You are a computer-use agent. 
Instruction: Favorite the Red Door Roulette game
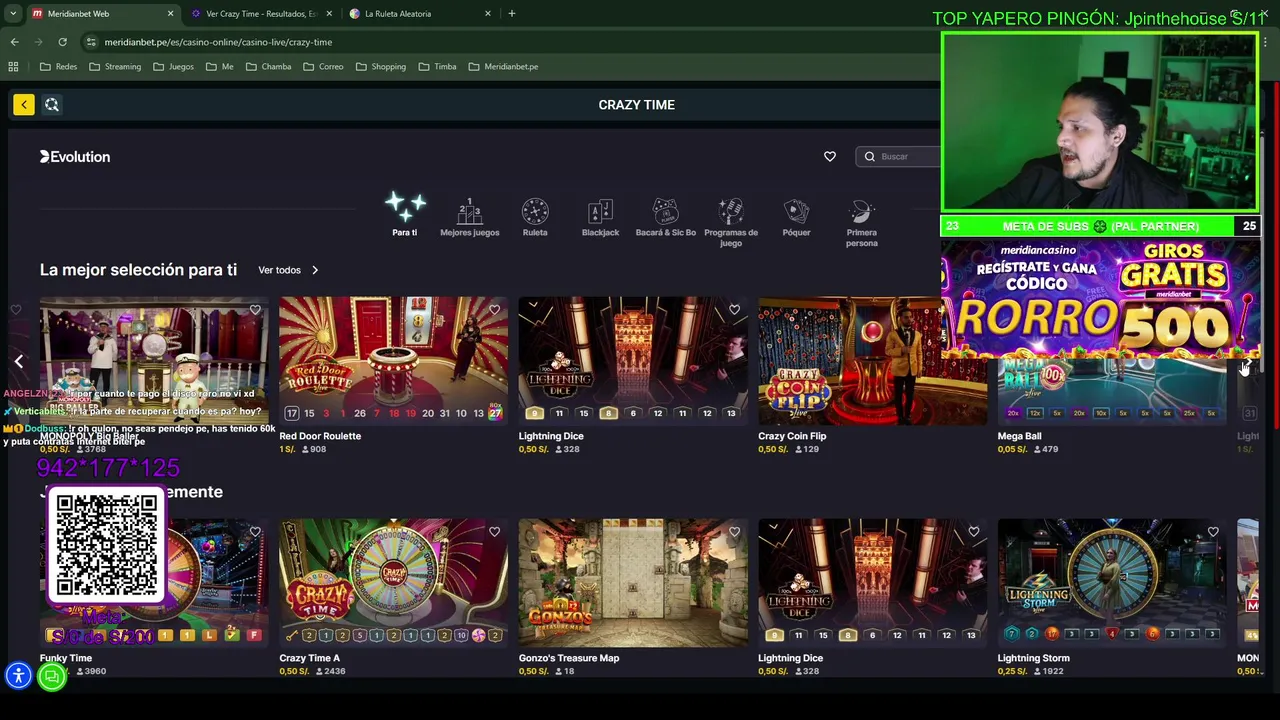(495, 310)
